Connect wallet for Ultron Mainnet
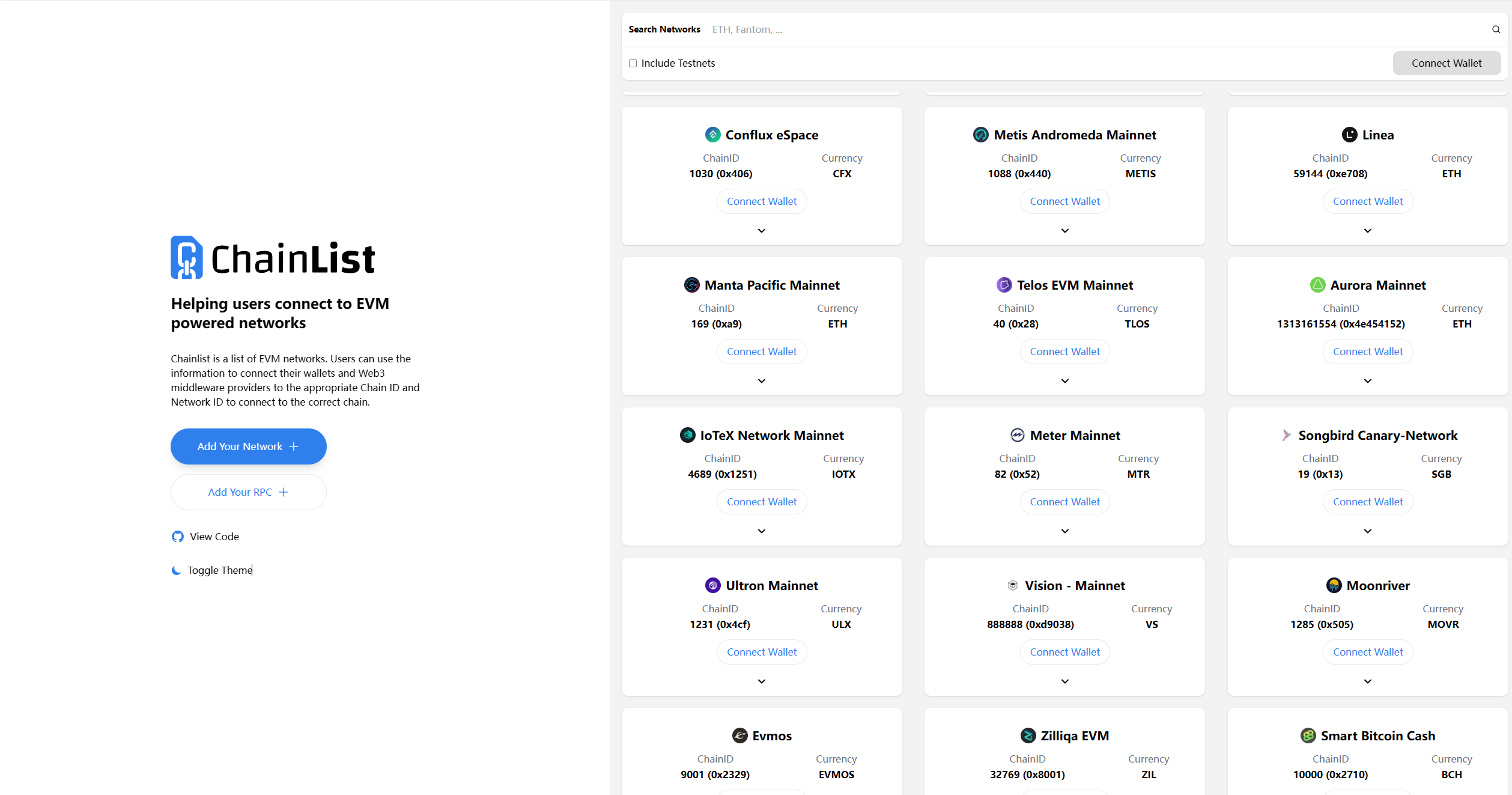The height and width of the screenshot is (795, 1512). 762,652
